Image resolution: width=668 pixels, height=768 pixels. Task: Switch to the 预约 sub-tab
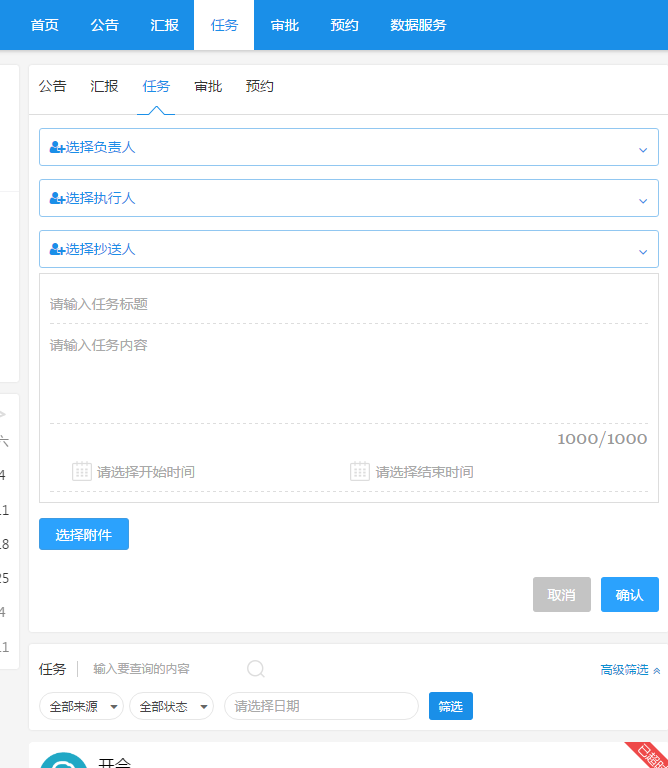tap(260, 86)
